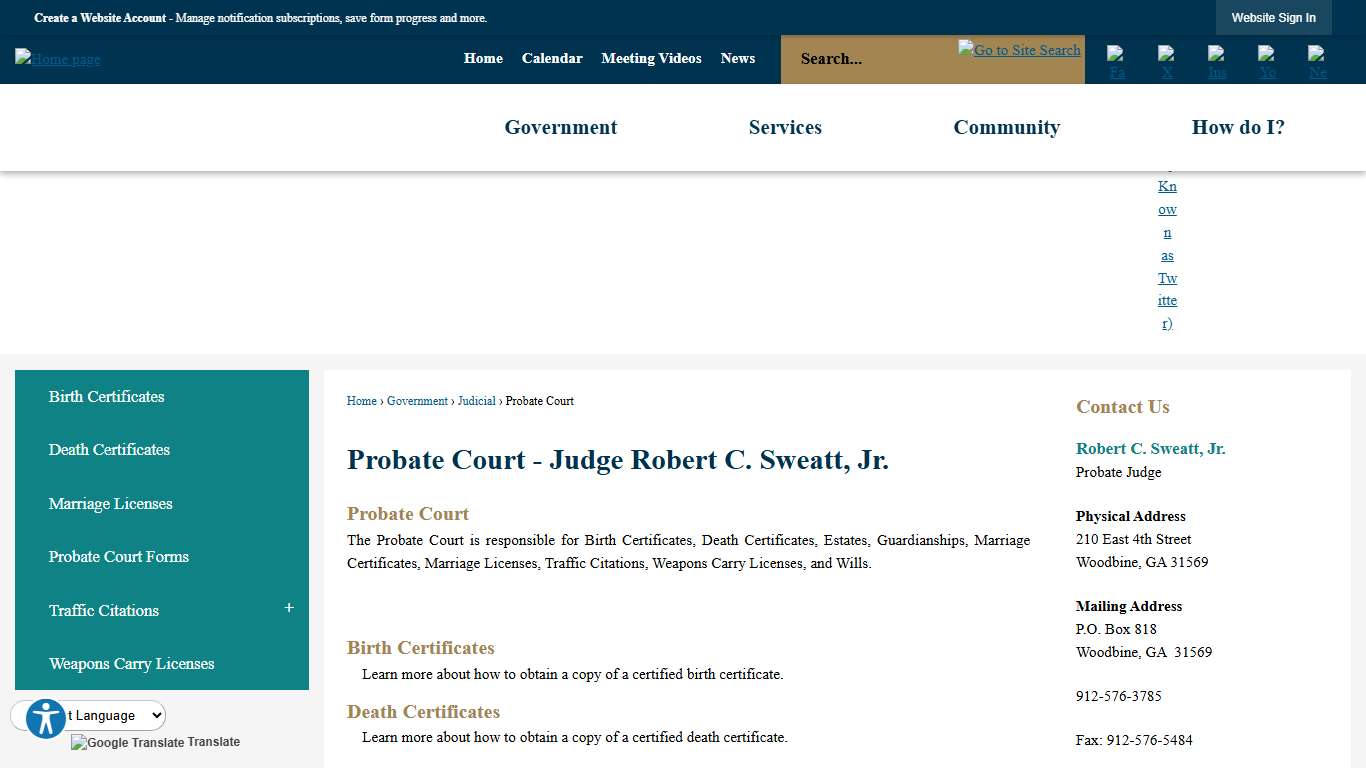Click the YouTube social icon
This screenshot has width=1366, height=768.
(1266, 62)
